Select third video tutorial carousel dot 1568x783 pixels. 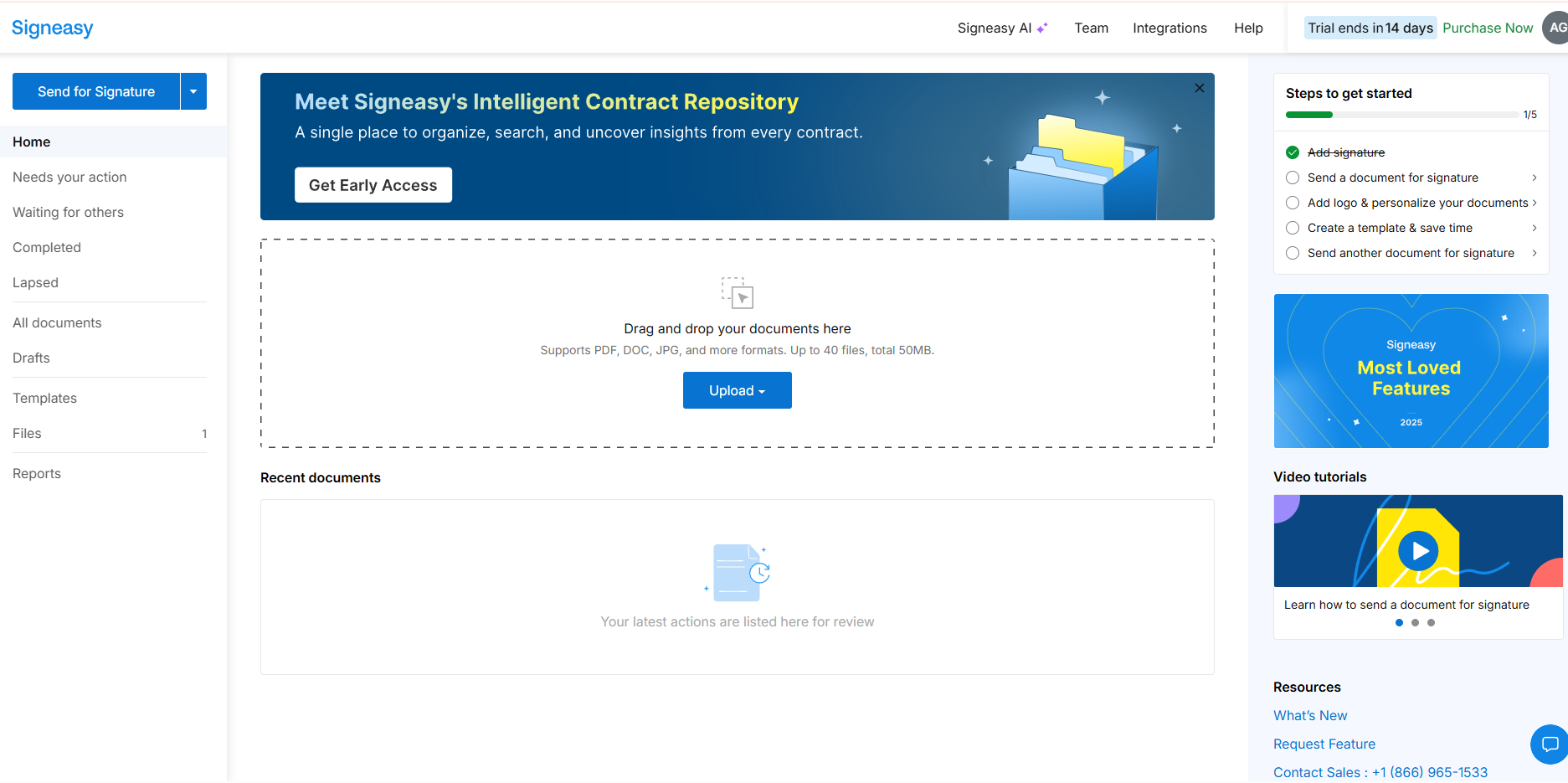(x=1431, y=622)
